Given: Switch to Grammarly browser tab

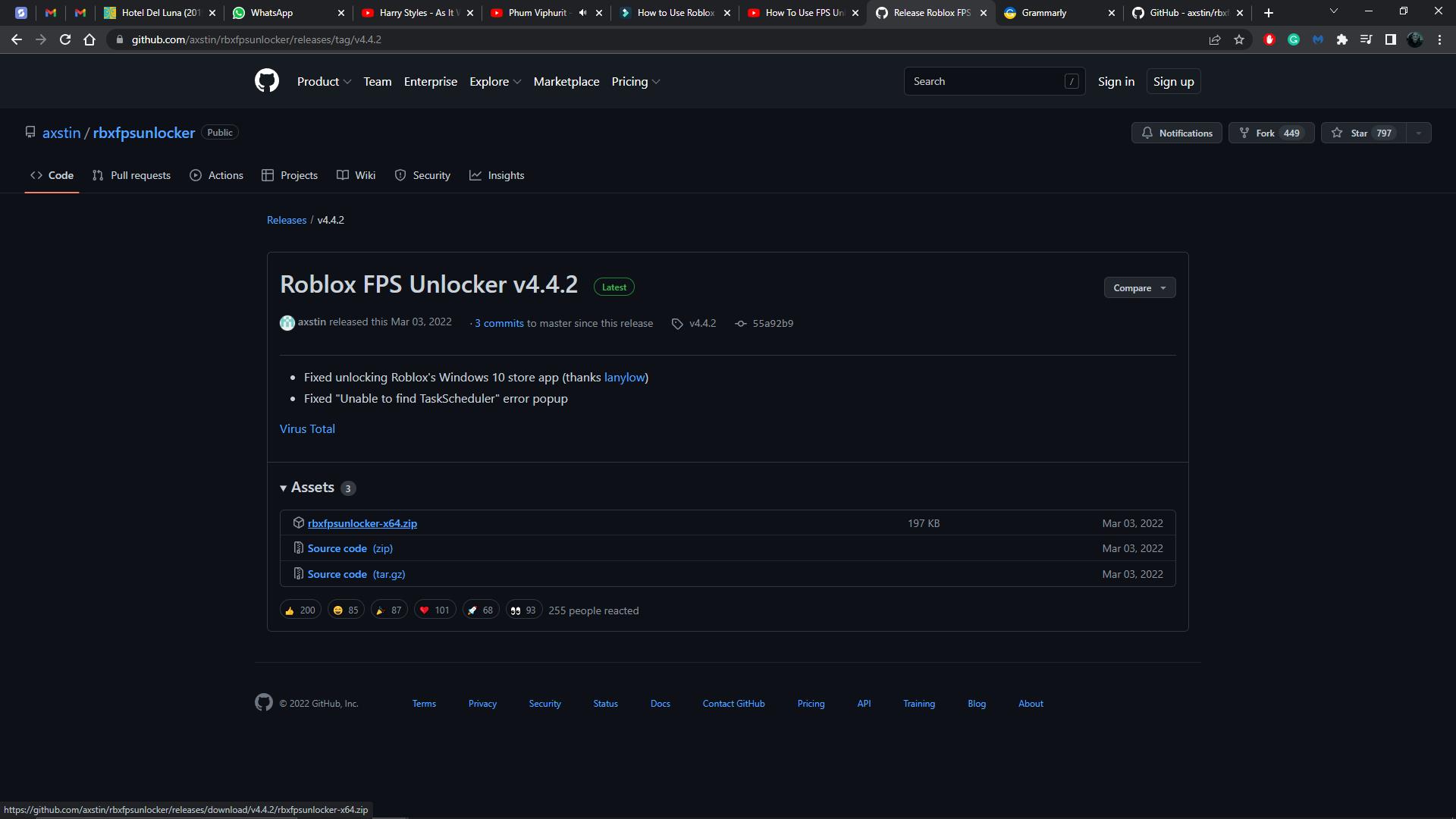Looking at the screenshot, I should [1059, 13].
